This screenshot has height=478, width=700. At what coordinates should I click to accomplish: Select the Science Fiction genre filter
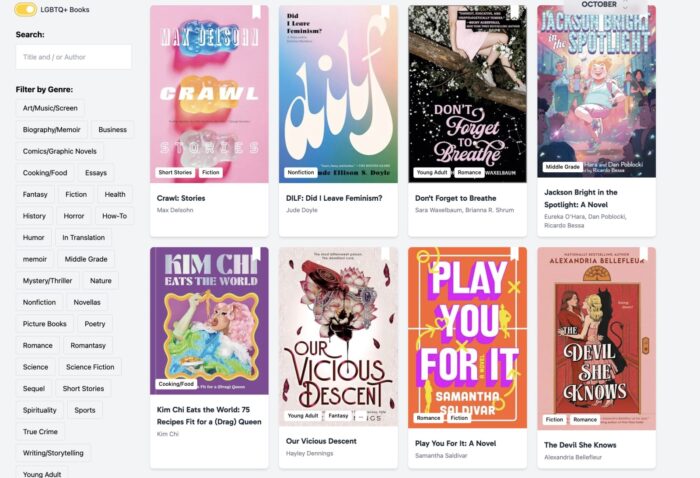tap(90, 367)
